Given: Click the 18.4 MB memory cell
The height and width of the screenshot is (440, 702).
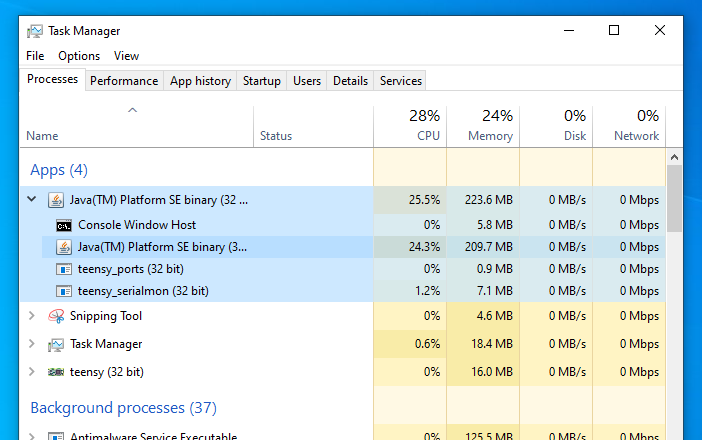Looking at the screenshot, I should click(483, 344).
